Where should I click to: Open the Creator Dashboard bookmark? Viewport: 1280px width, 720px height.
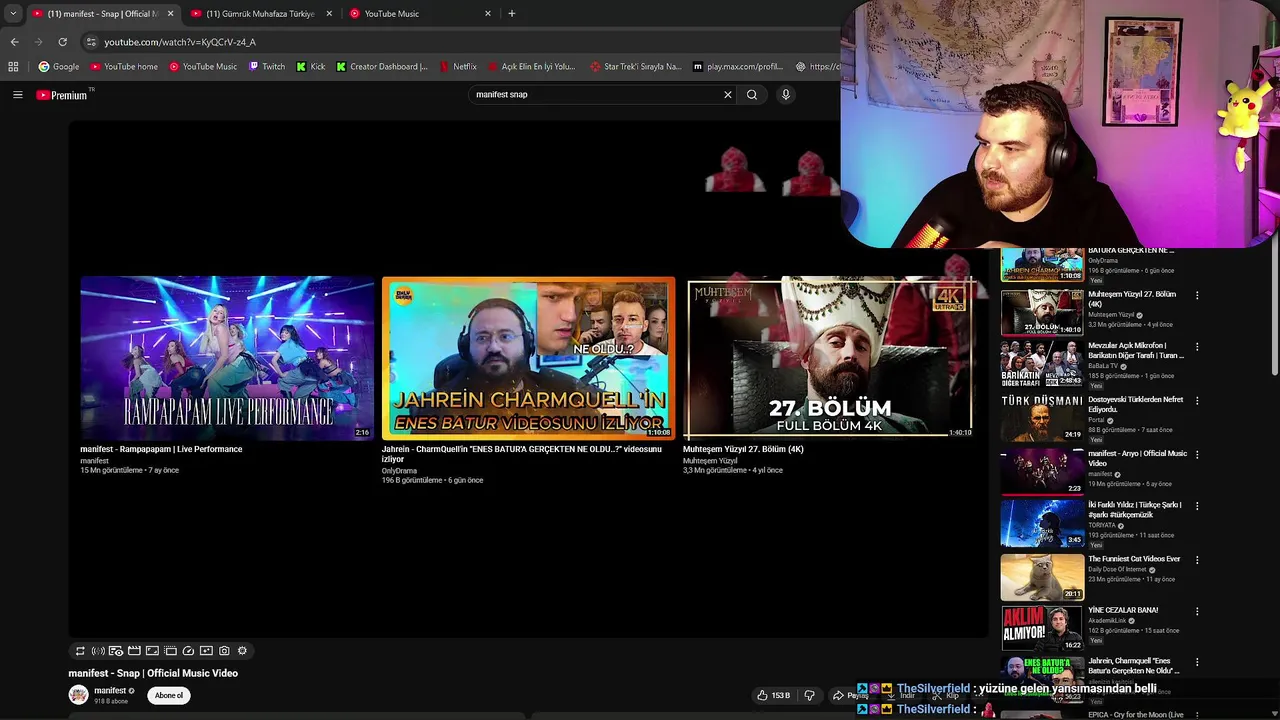point(382,67)
